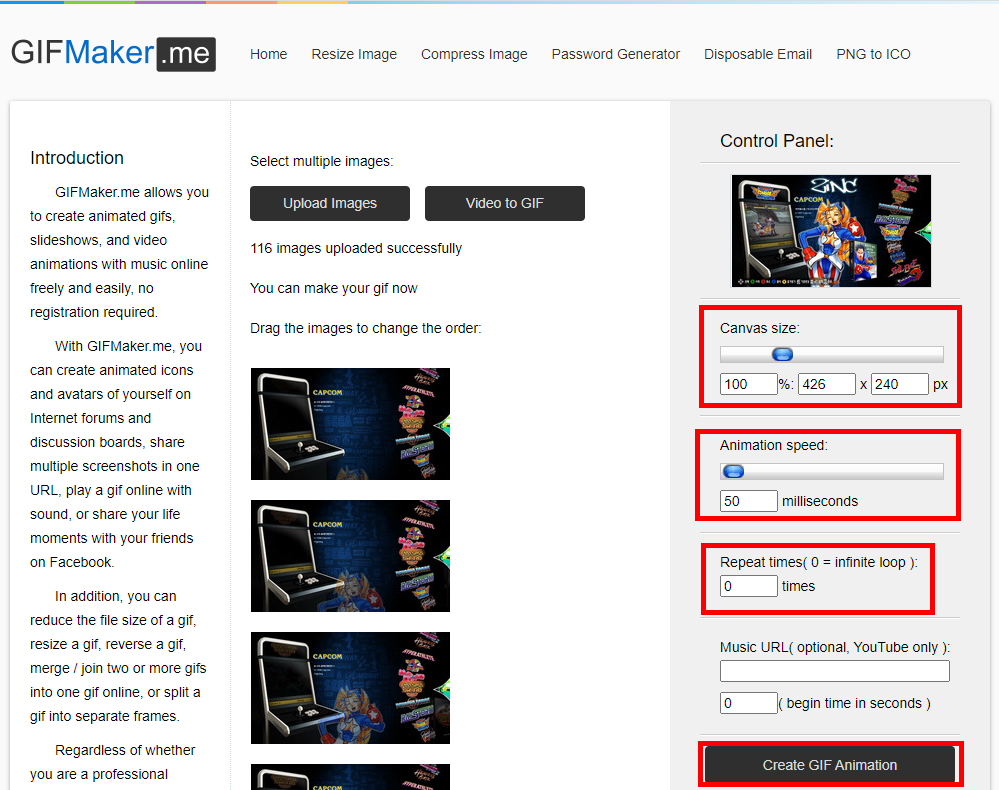Click 'Drag the images to change the order' text
This screenshot has width=999, height=790.
point(366,328)
